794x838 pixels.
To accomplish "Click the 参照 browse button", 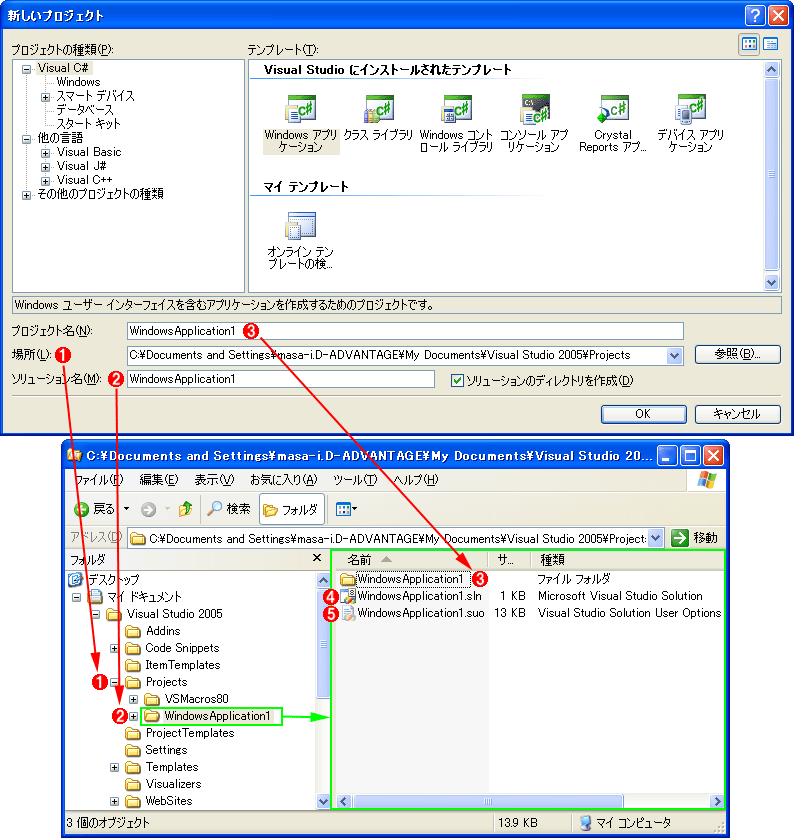I will click(737, 354).
